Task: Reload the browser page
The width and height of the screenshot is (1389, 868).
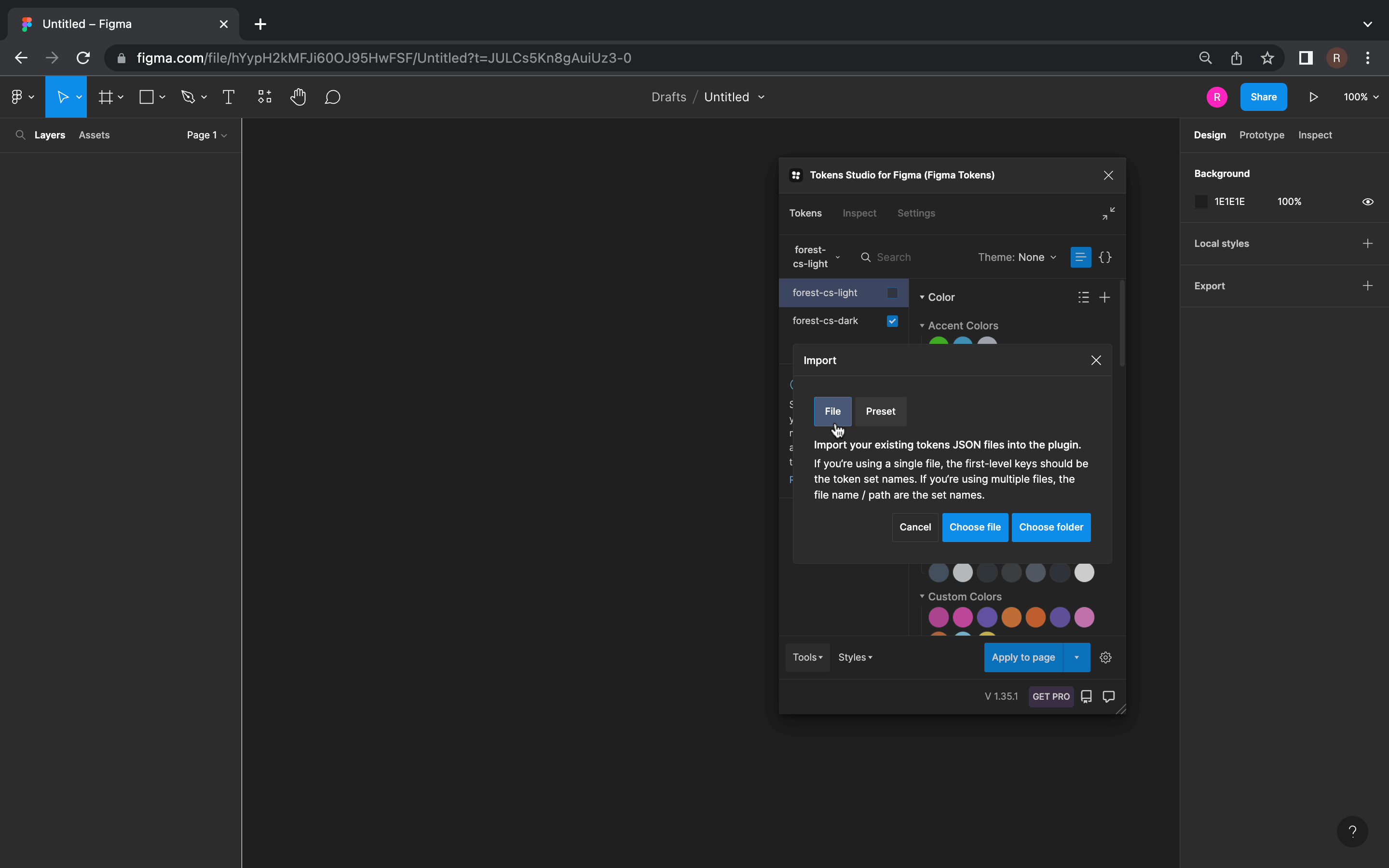Action: click(x=83, y=58)
